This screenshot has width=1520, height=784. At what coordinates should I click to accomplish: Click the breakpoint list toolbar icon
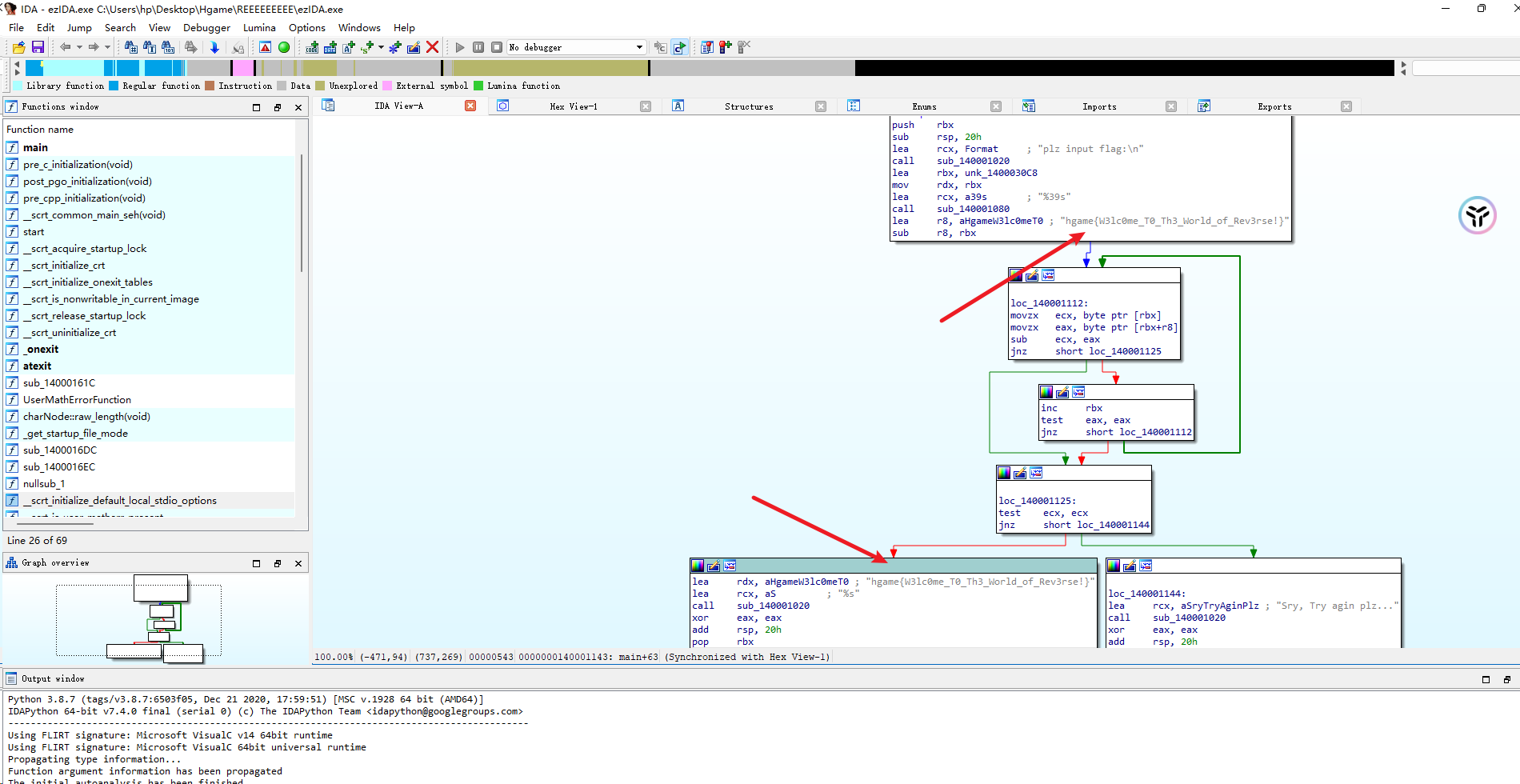point(707,47)
